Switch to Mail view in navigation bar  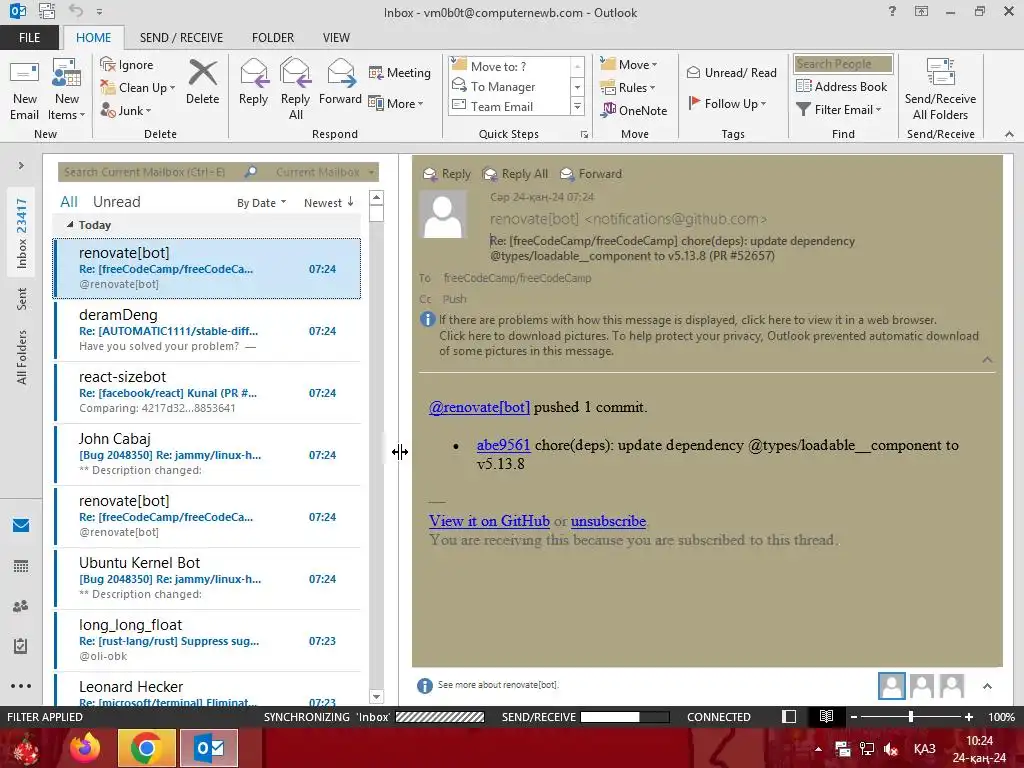21,525
